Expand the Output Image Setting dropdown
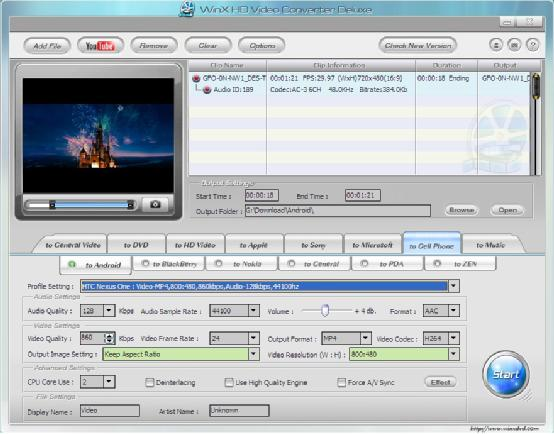This screenshot has width=554, height=434. (254, 354)
